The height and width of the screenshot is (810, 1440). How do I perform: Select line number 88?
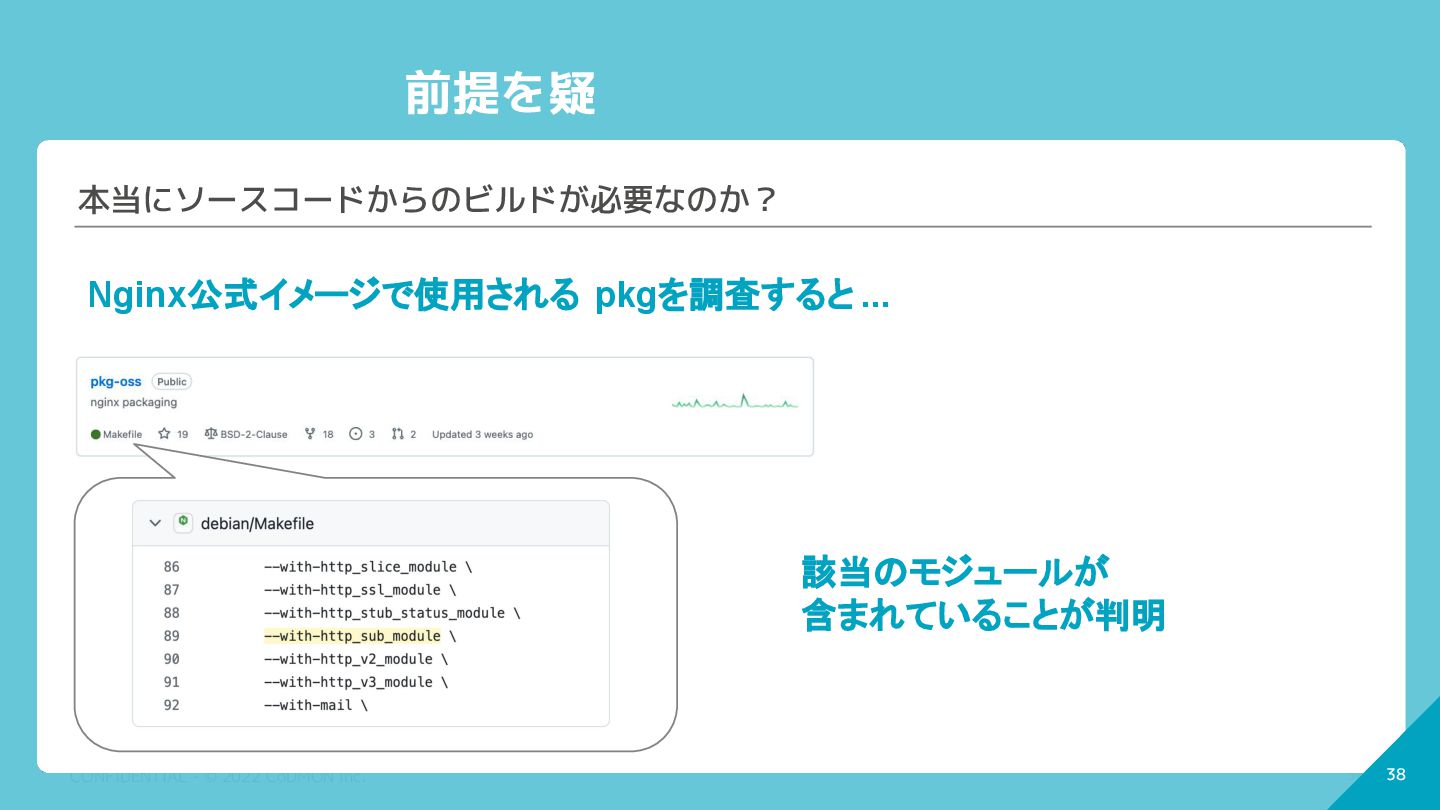tap(171, 613)
